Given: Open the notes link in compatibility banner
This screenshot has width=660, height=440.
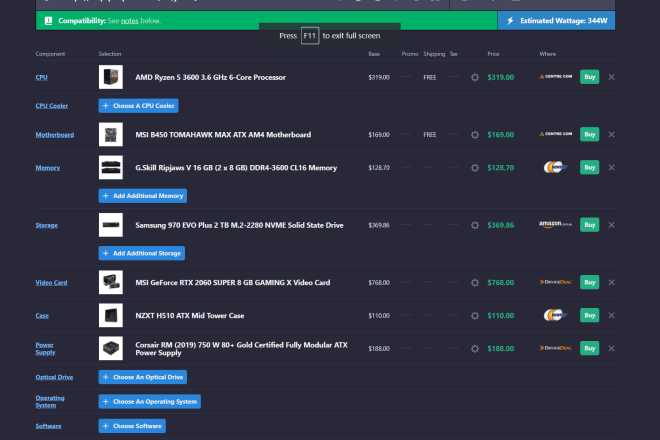Looking at the screenshot, I should tap(130, 21).
